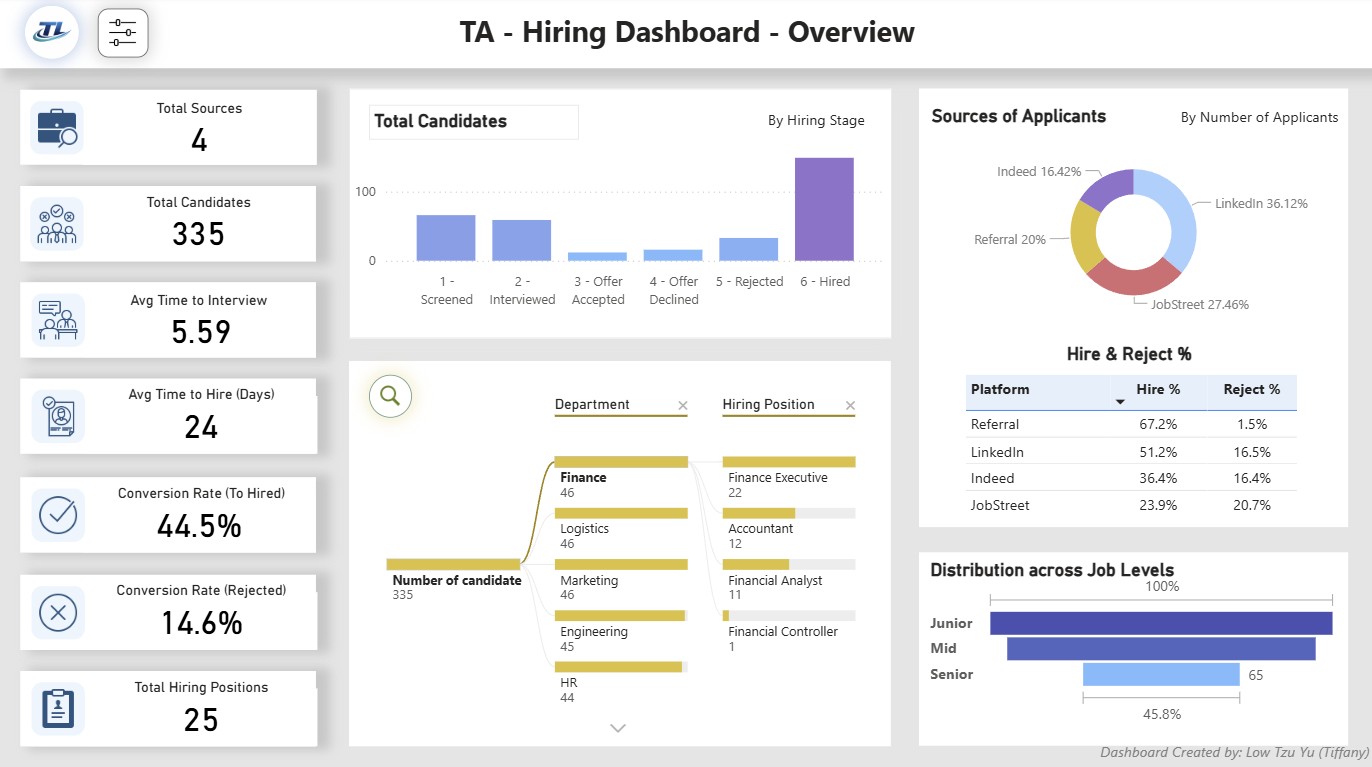Click the 6 - Hired purple bar
Screen dimensions: 1372x767
[x=824, y=209]
